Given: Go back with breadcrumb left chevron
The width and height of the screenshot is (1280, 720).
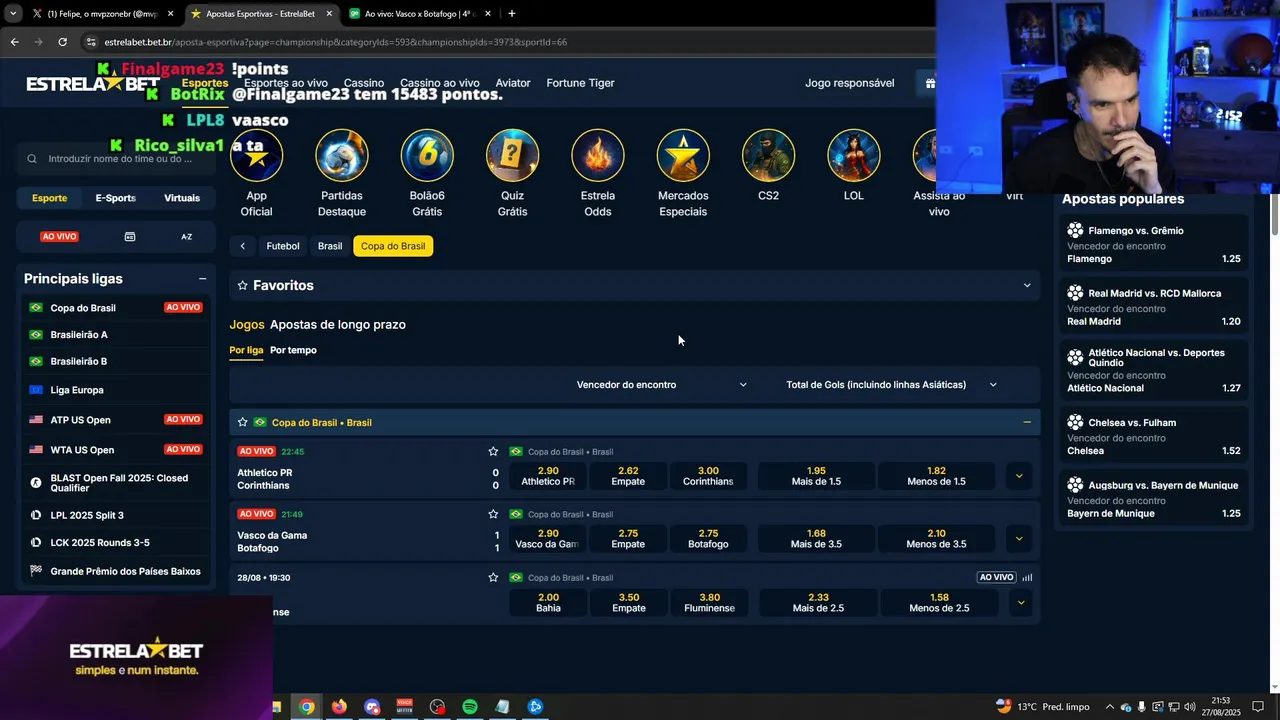Looking at the screenshot, I should point(242,246).
